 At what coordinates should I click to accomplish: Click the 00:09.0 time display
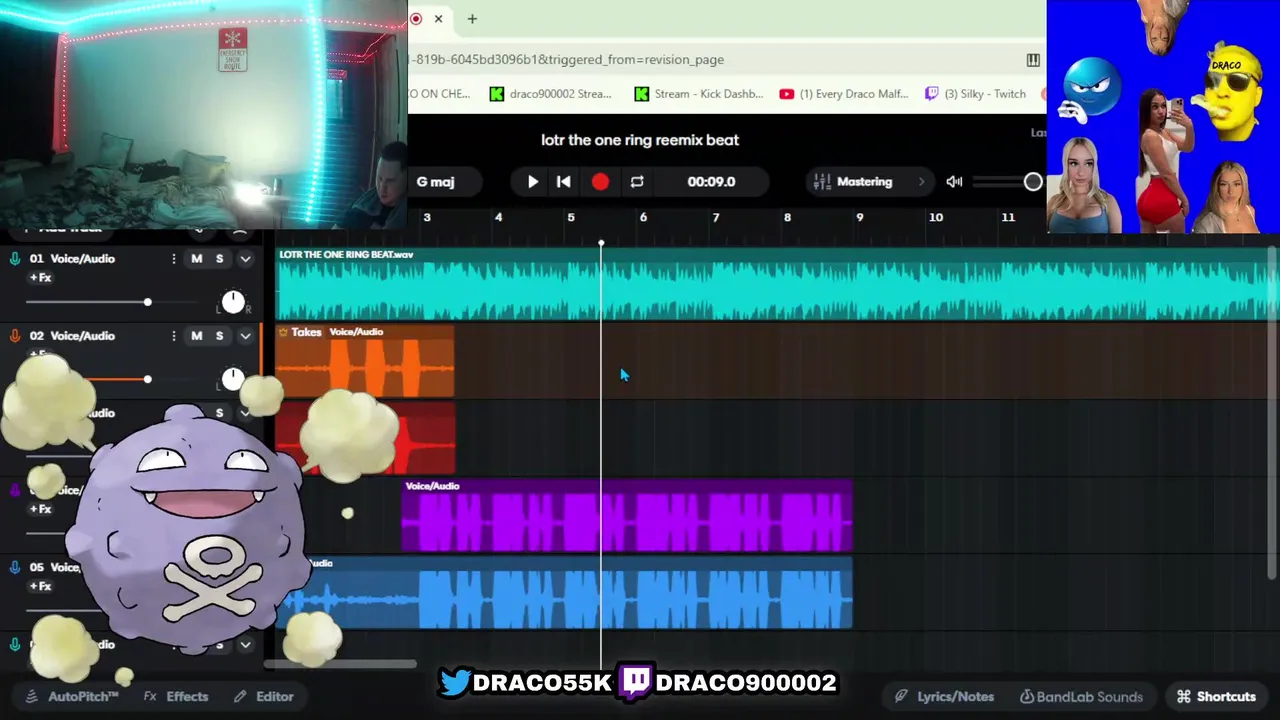coord(711,182)
